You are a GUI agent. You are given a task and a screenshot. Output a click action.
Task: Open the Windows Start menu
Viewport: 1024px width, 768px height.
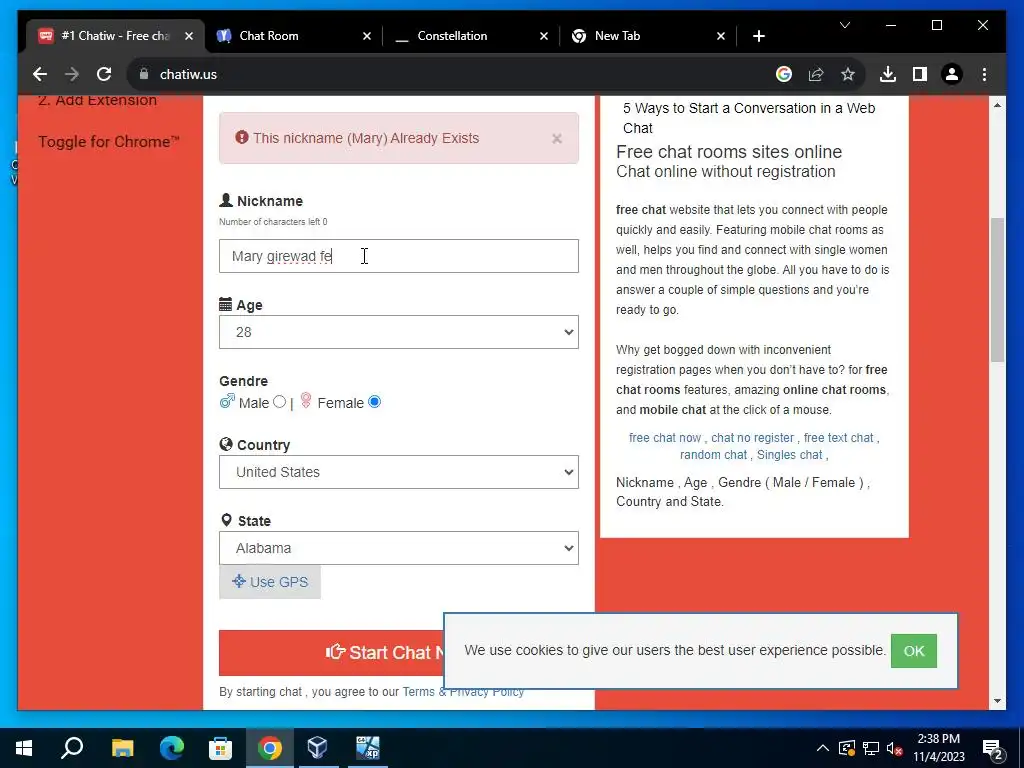[24, 748]
